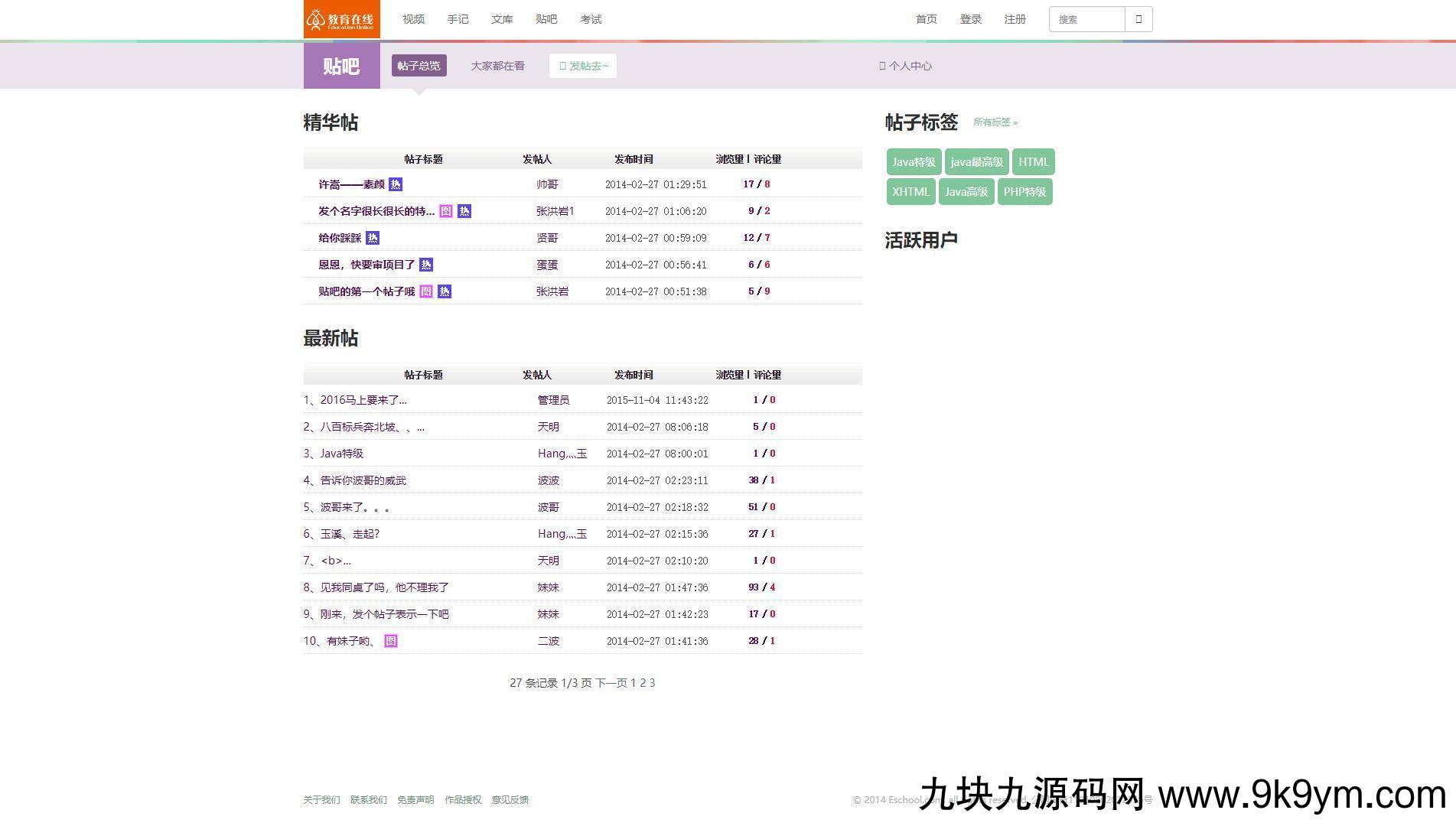Open the 视频 navigation menu item
Image resolution: width=1456 pixels, height=823 pixels.
(413, 19)
